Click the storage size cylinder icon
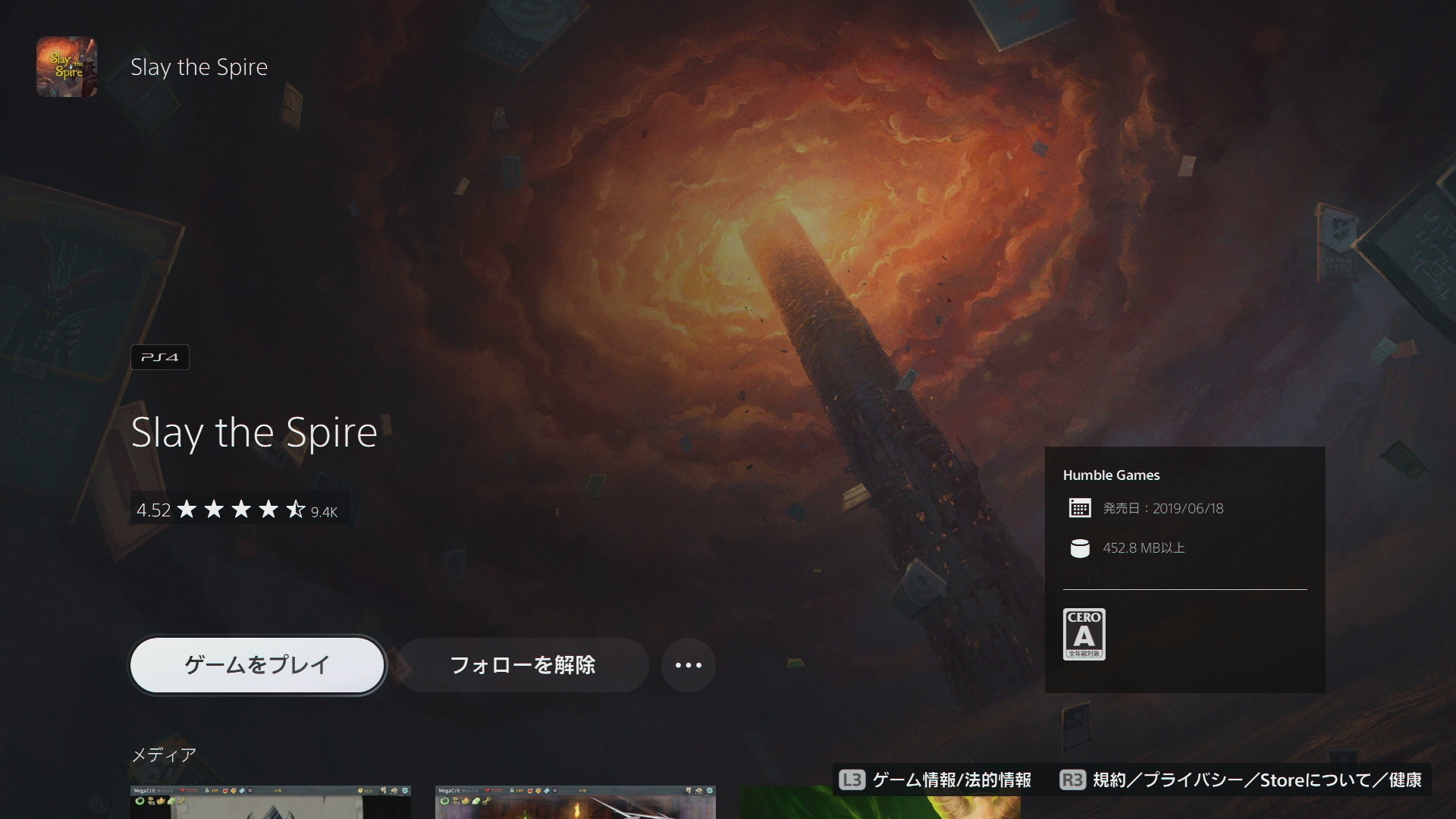 click(x=1080, y=548)
